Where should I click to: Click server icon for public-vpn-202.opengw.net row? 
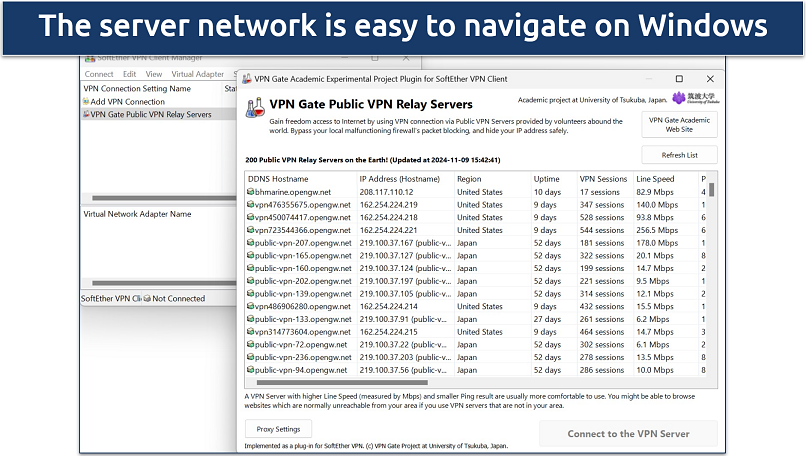coord(250,281)
